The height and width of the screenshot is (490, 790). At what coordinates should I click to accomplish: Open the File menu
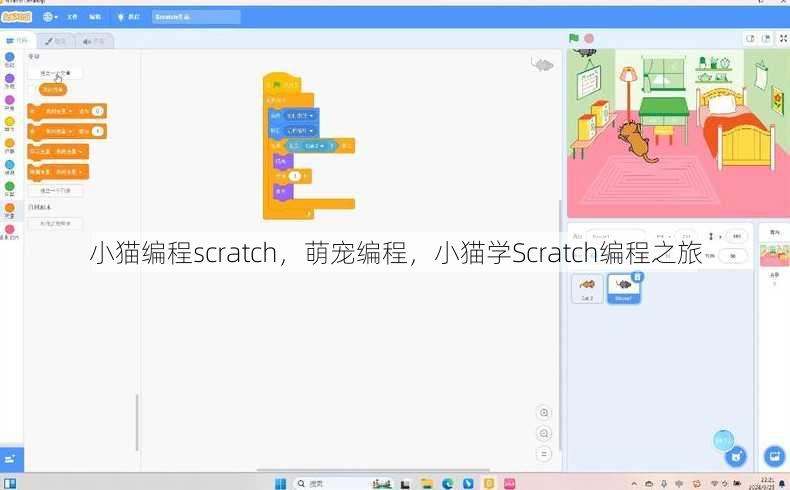coord(72,17)
